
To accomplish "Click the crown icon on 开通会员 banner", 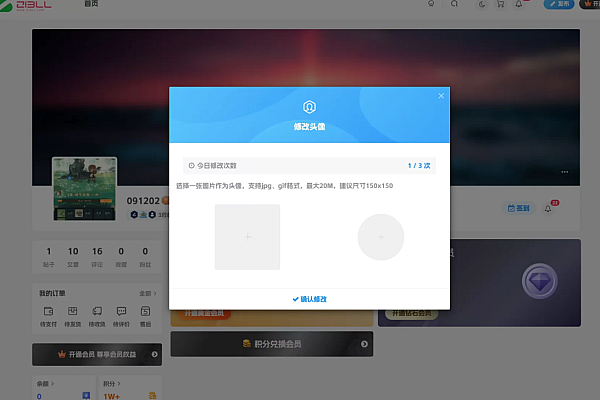I will [x=62, y=354].
